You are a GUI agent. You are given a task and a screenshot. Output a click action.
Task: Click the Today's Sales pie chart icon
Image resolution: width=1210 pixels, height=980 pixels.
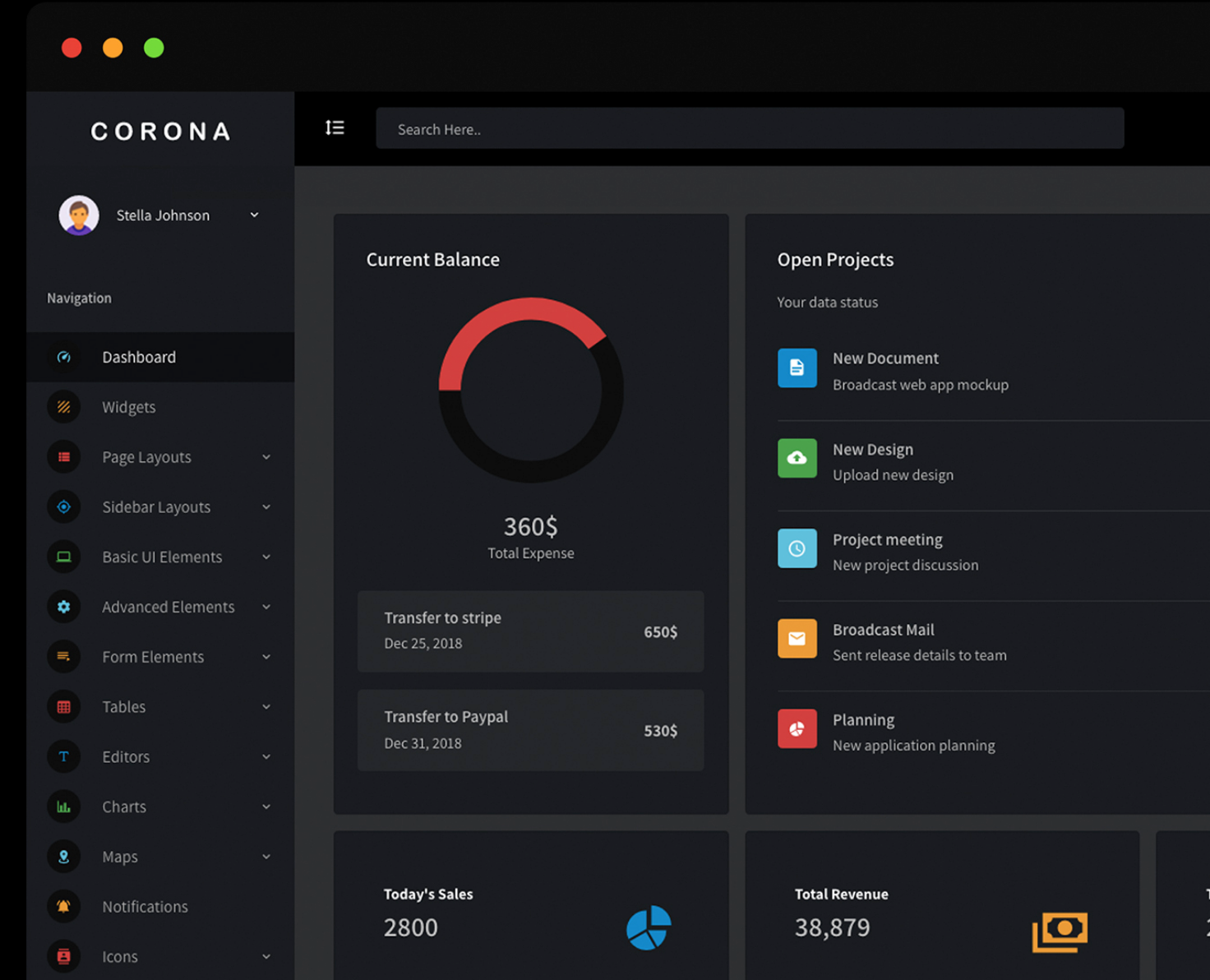coord(649,927)
